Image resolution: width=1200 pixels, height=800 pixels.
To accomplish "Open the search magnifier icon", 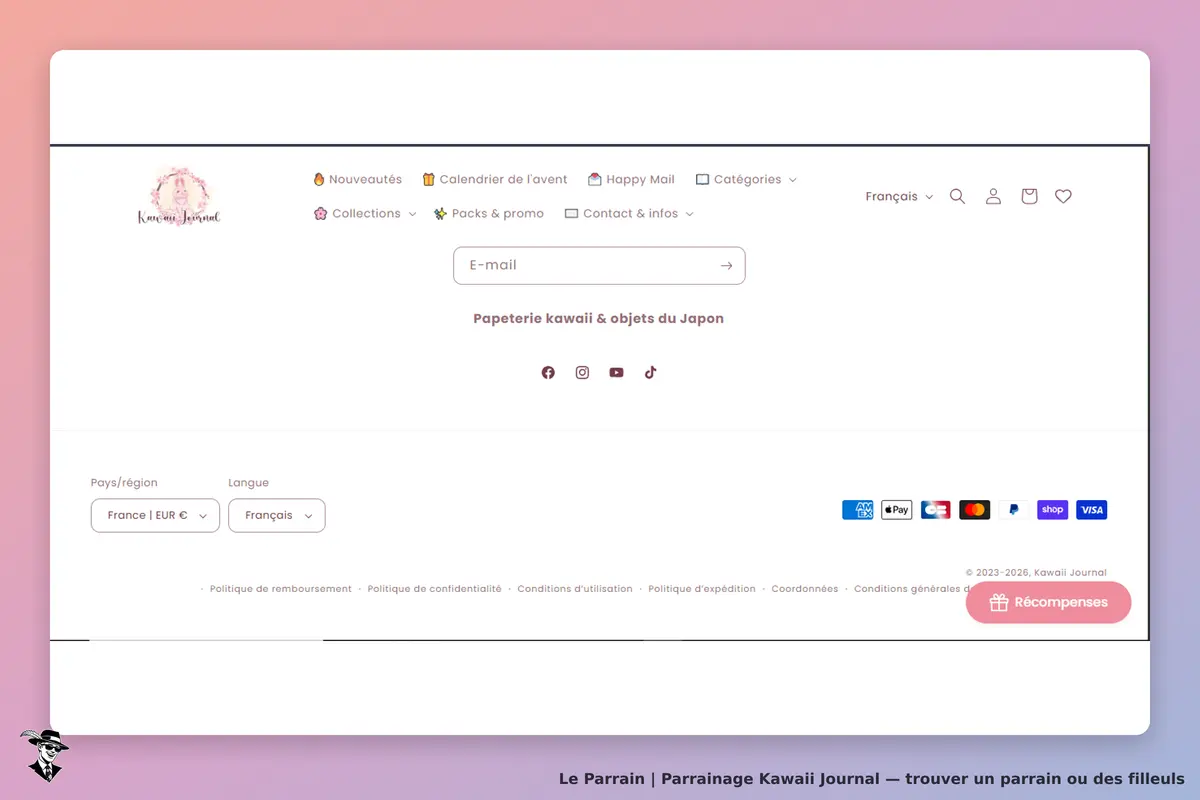I will (957, 196).
